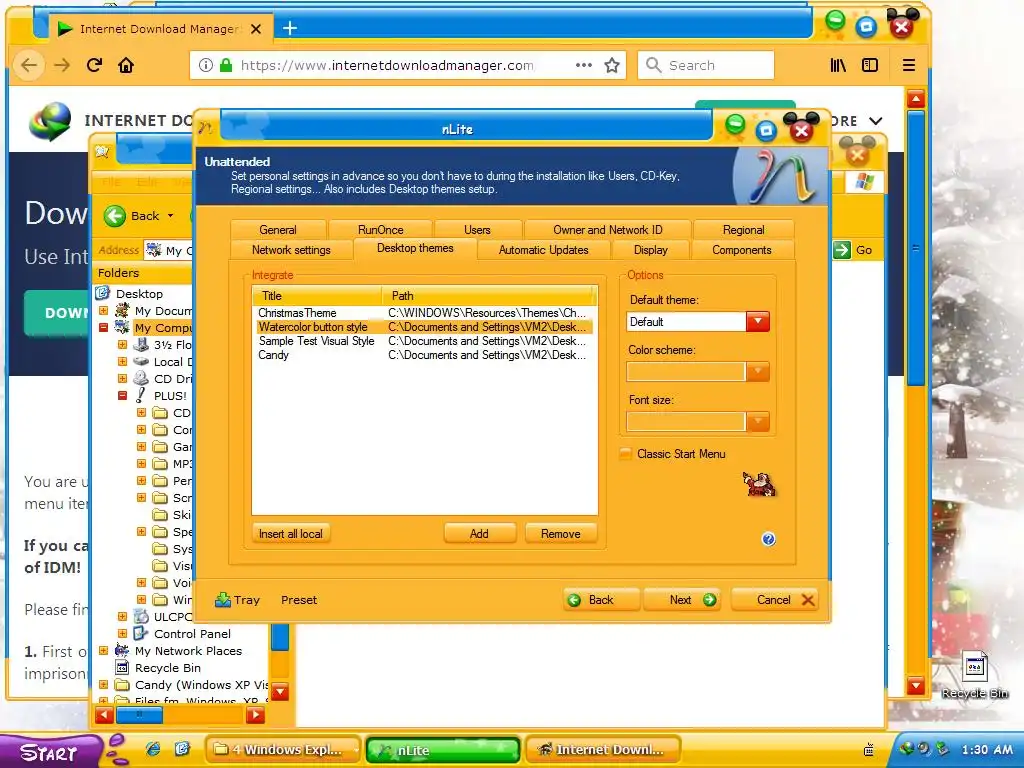Click Next in nLite wizard
The image size is (1024, 768).
coord(682,600)
